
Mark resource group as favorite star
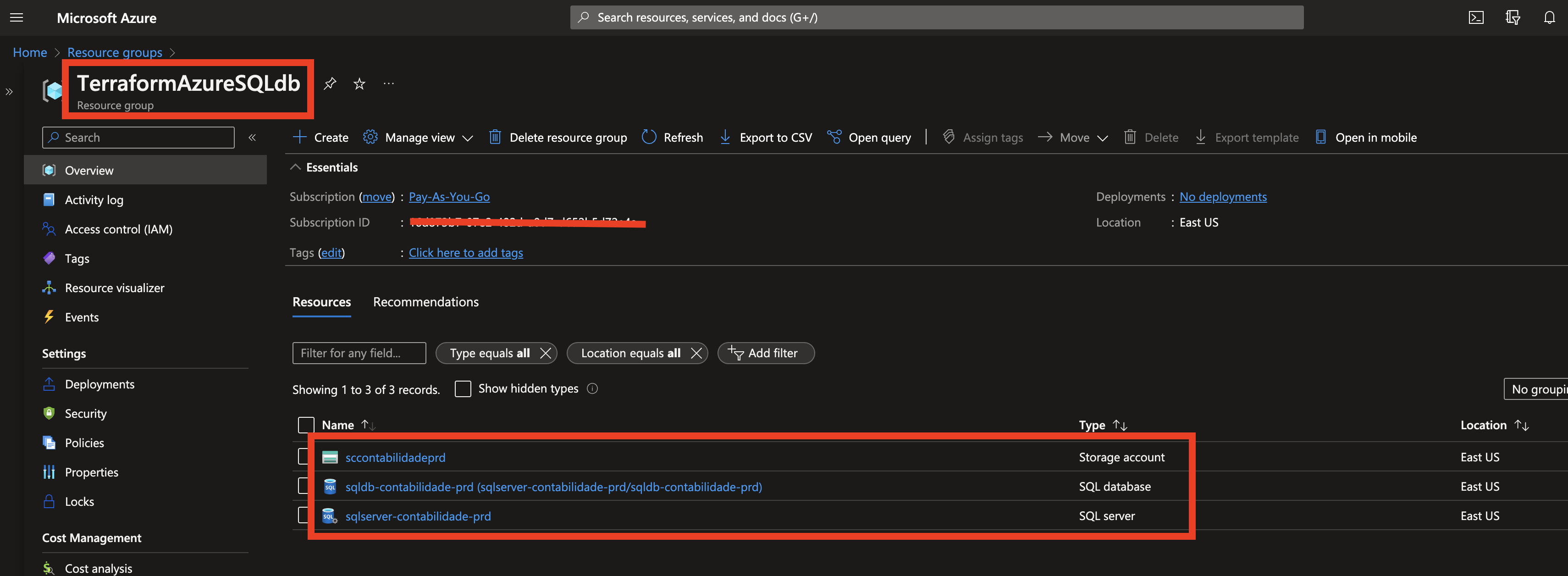click(x=359, y=83)
